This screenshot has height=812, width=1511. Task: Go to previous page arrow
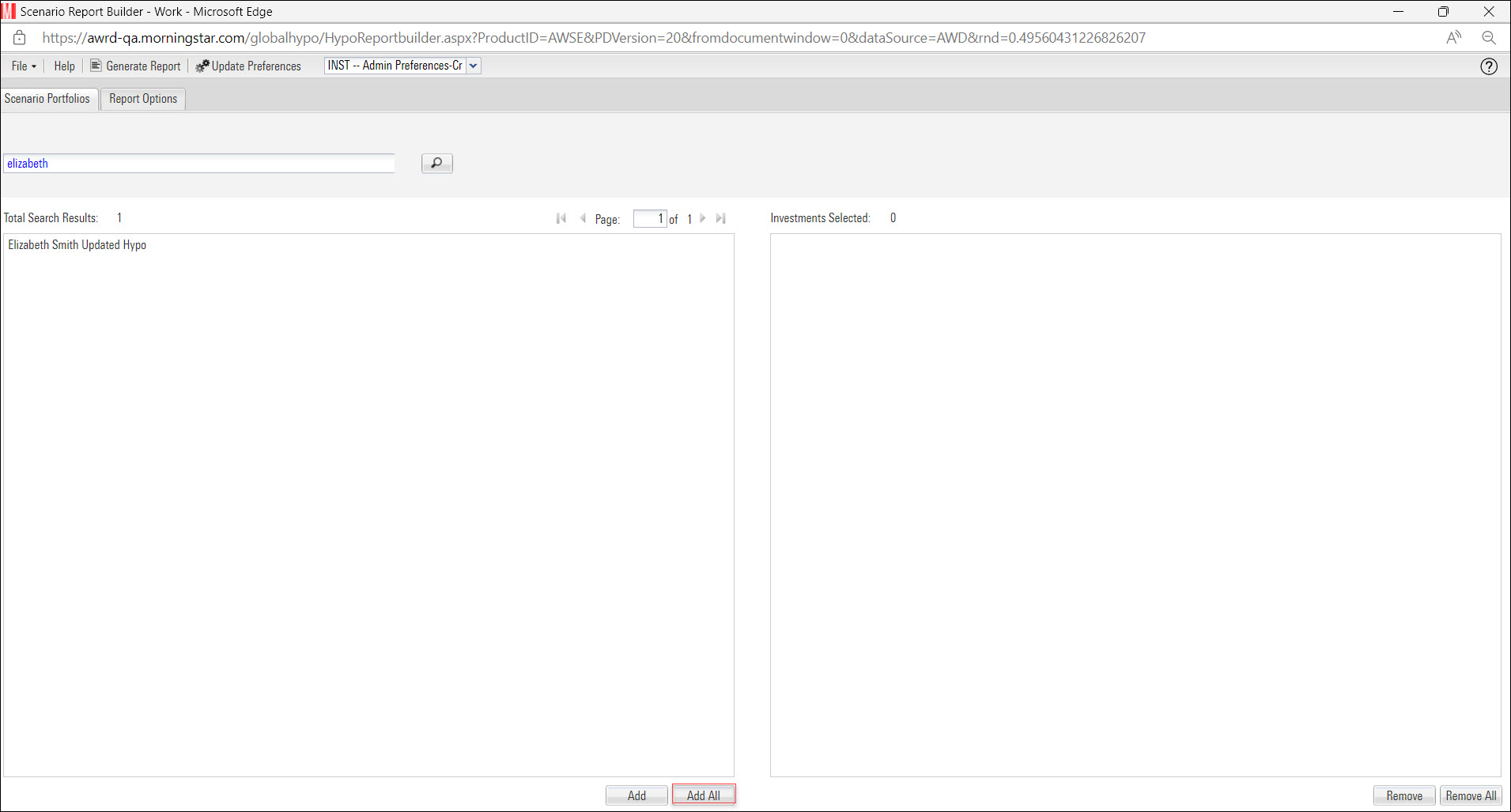click(583, 218)
